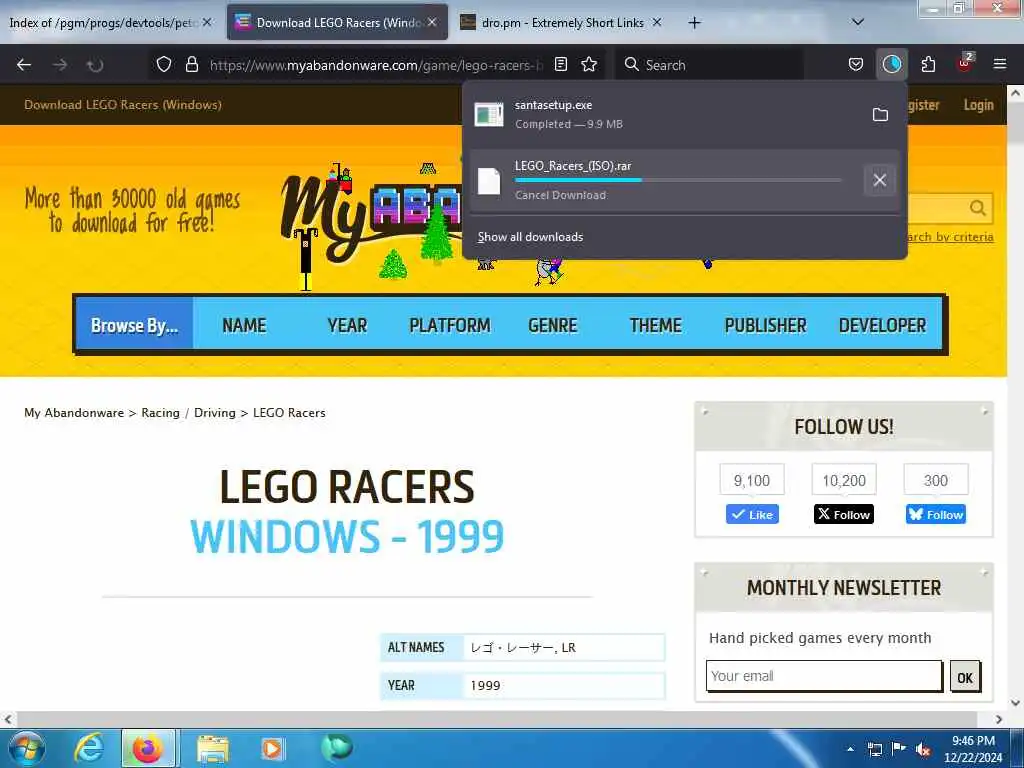Click the LEGO_Racers_(ISO).rar download progress bar
Screen dimensions: 1024x768
pos(677,180)
